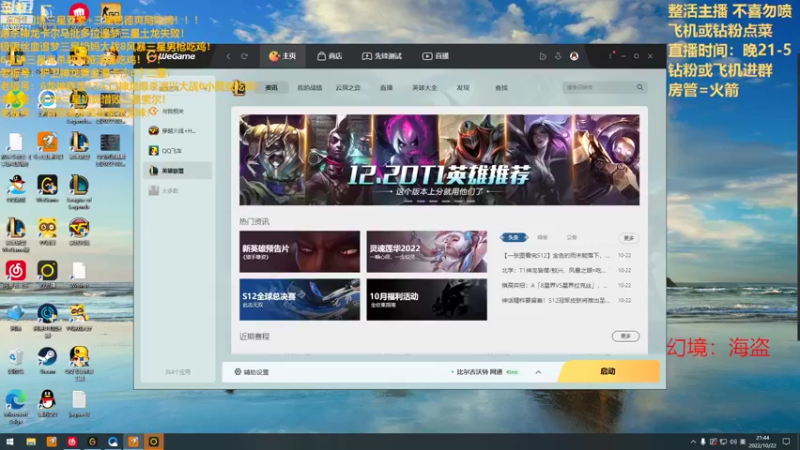
Task: Click the taskbar clock showing 21:44
Action: pyautogui.click(x=762, y=441)
